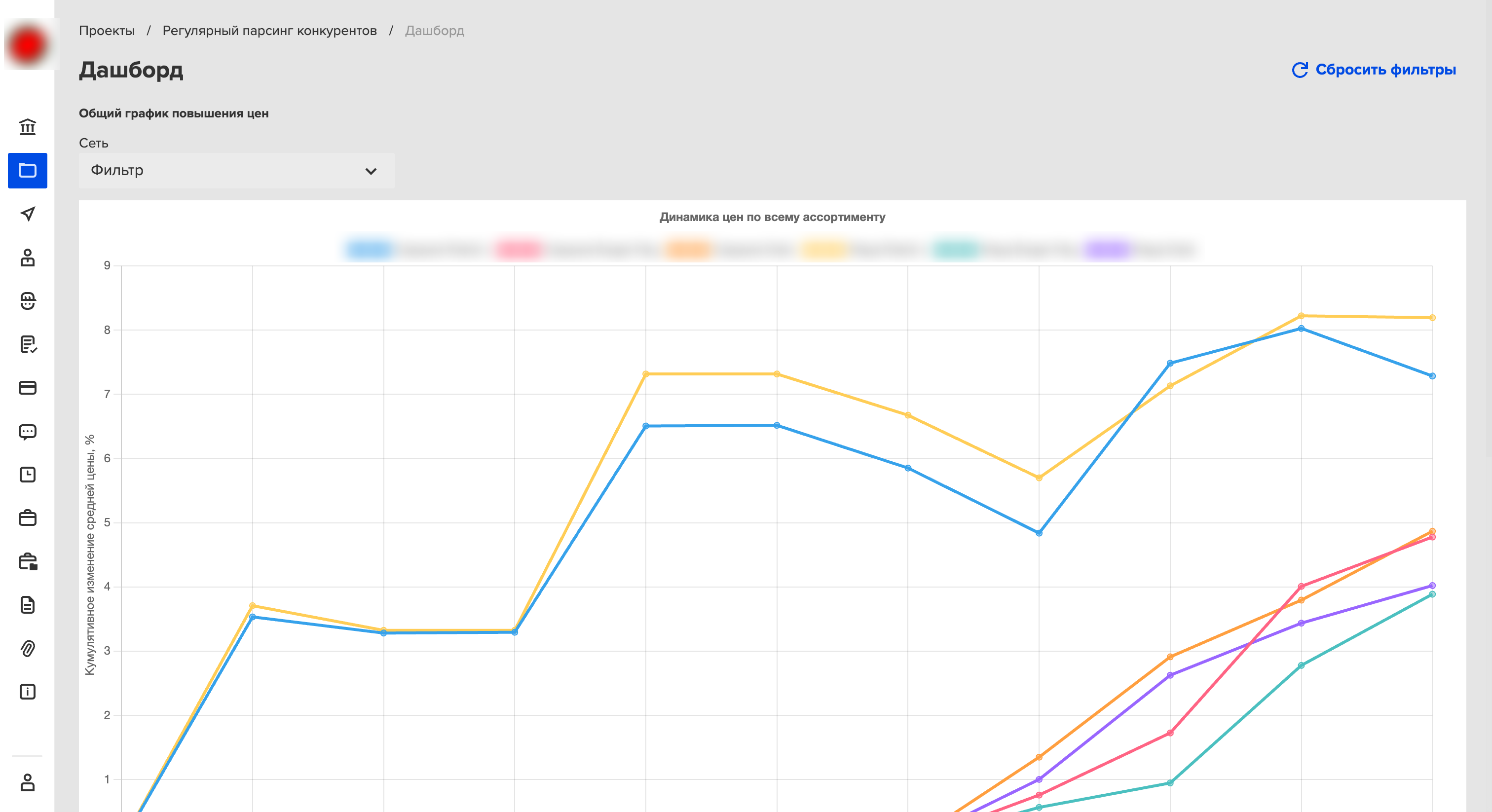
Task: Click the orange line's final point near 4.9
Action: coord(1432,531)
